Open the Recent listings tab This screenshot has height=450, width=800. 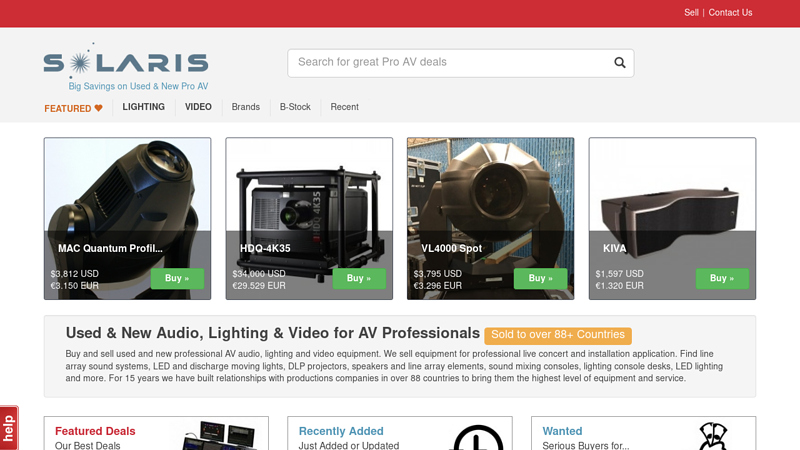pyautogui.click(x=344, y=107)
